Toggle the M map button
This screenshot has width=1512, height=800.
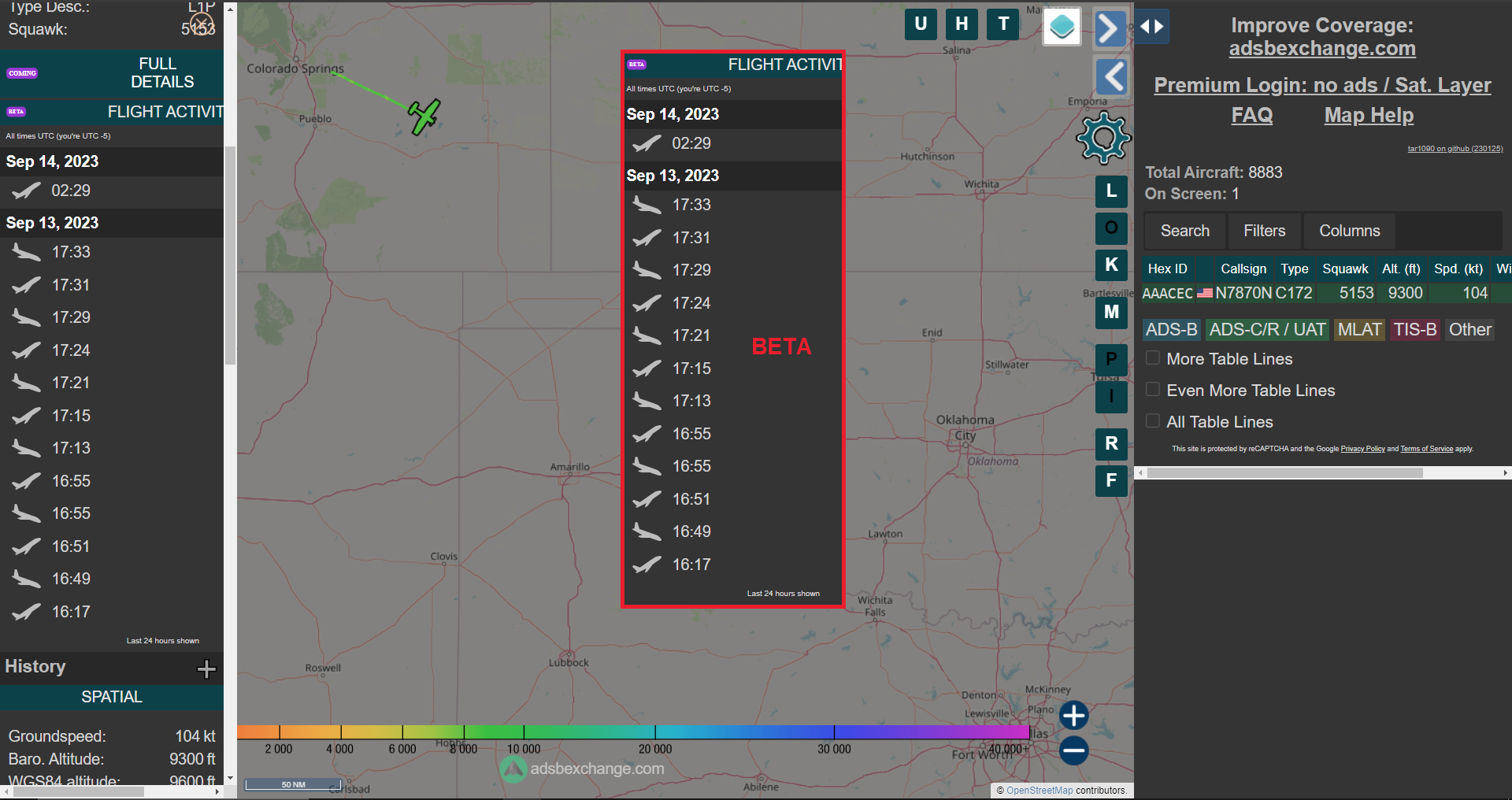point(1111,313)
